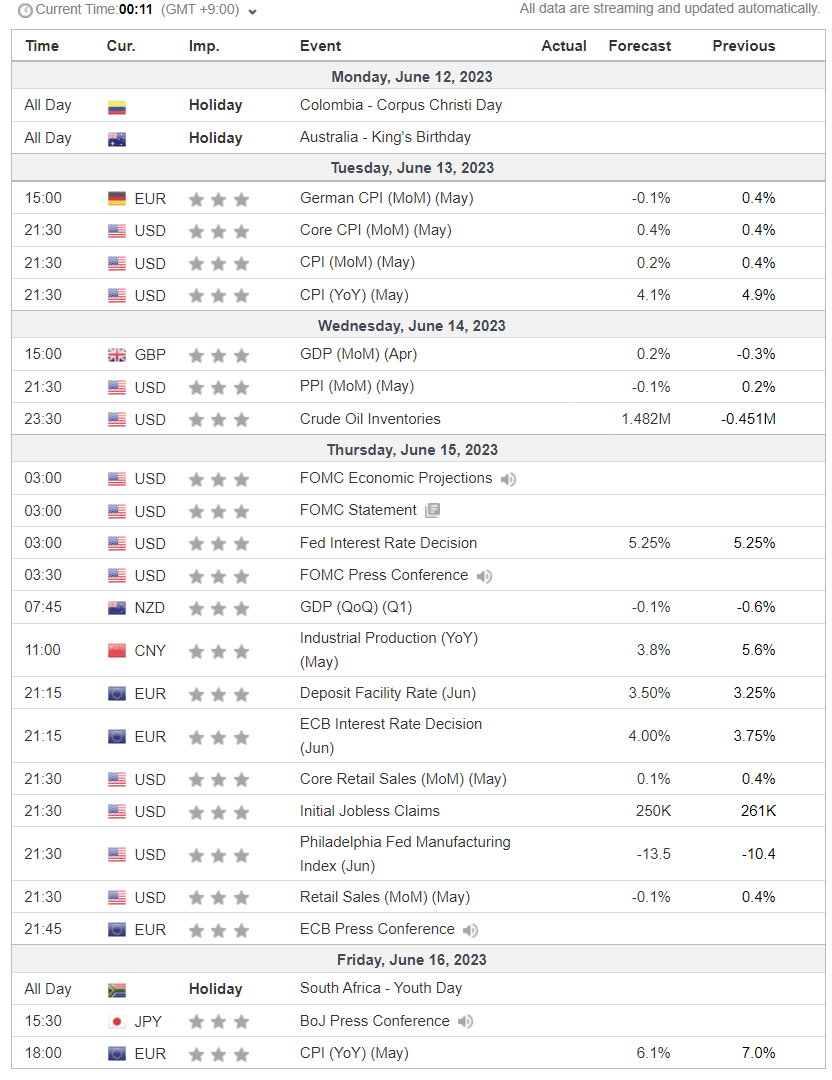Click the Time column header
This screenshot has width=832, height=1080.
pyautogui.click(x=42, y=46)
